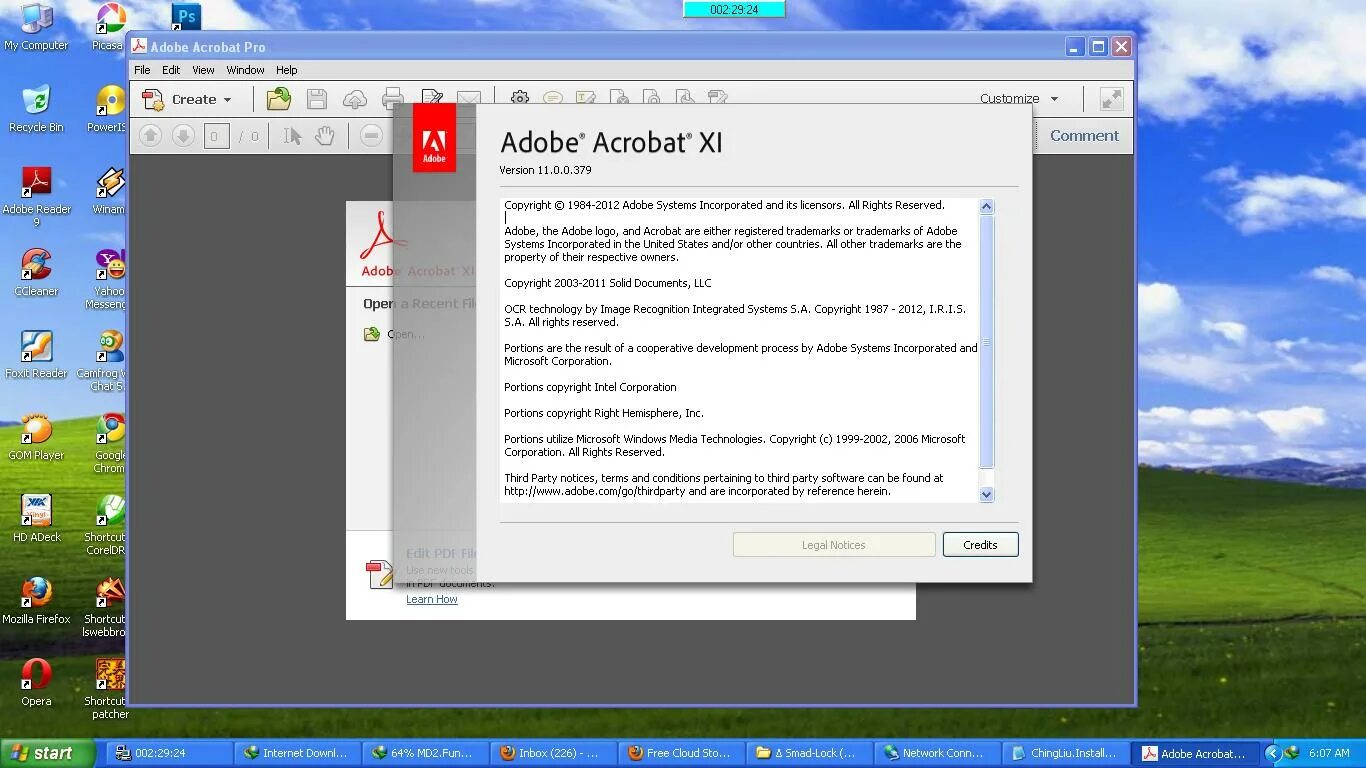Click the Legal Notices button
This screenshot has height=768, width=1366.
click(x=834, y=545)
